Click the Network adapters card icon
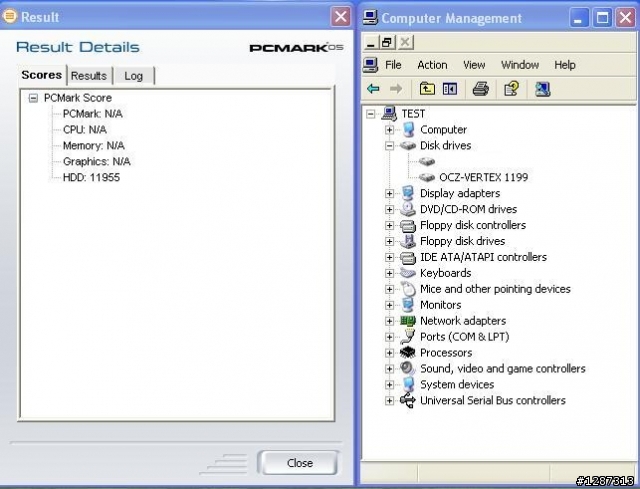This screenshot has width=640, height=489. 408,321
